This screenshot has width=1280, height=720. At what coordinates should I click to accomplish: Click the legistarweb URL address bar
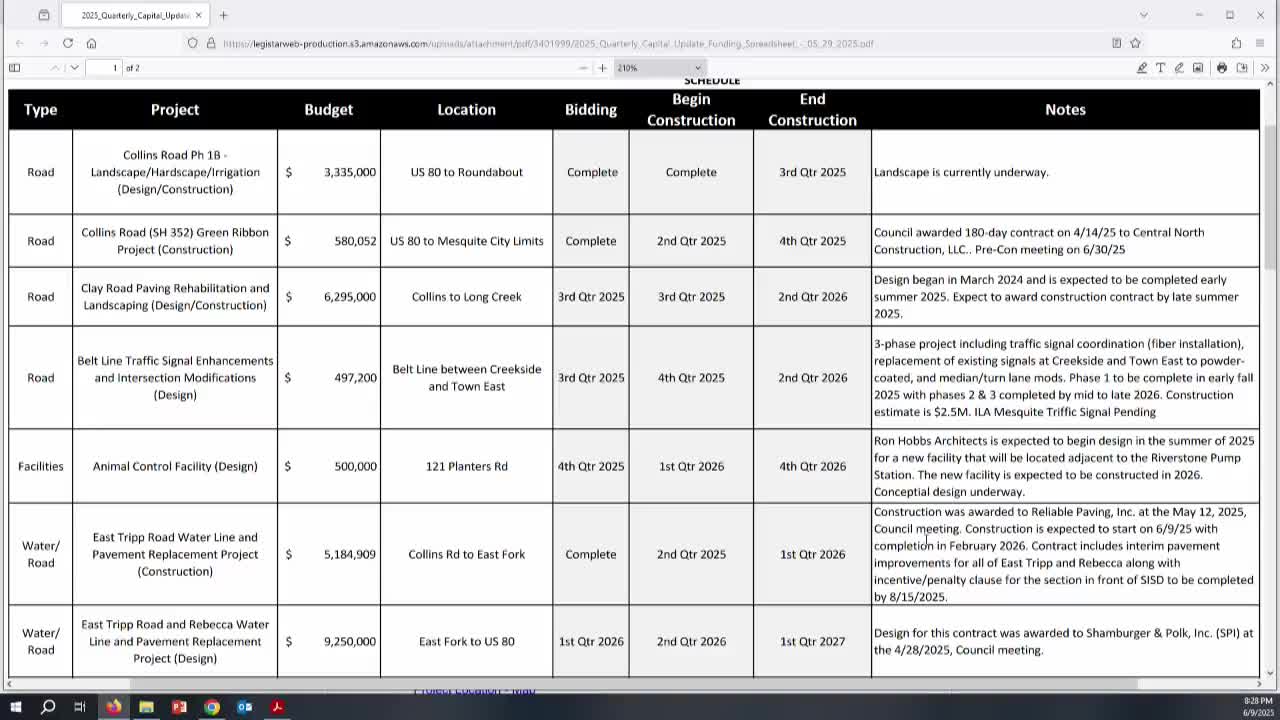coord(548,43)
